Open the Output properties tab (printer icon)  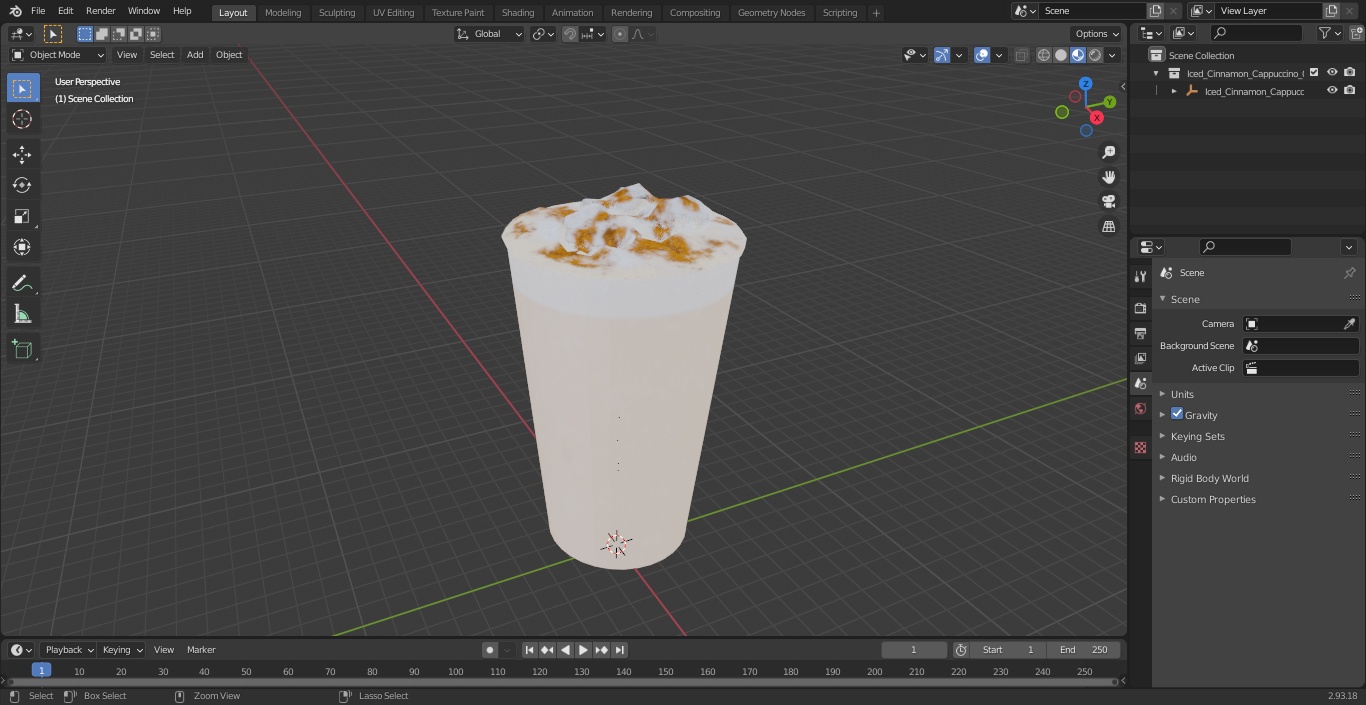pos(1140,333)
